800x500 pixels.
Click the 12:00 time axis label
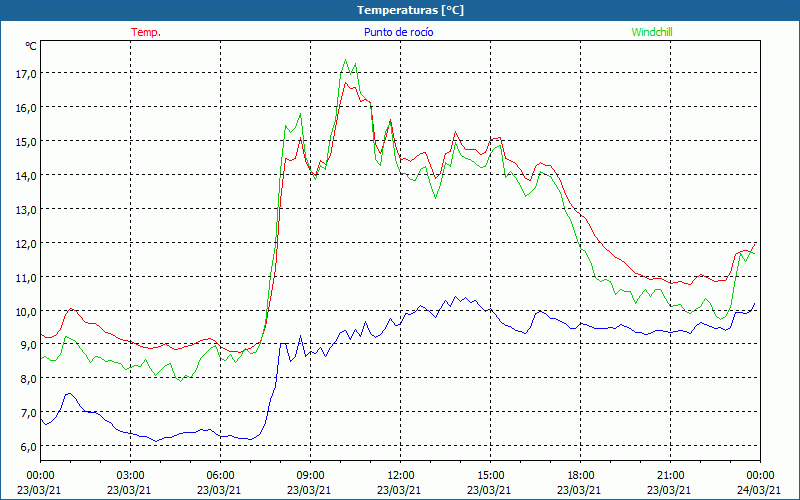tap(399, 475)
